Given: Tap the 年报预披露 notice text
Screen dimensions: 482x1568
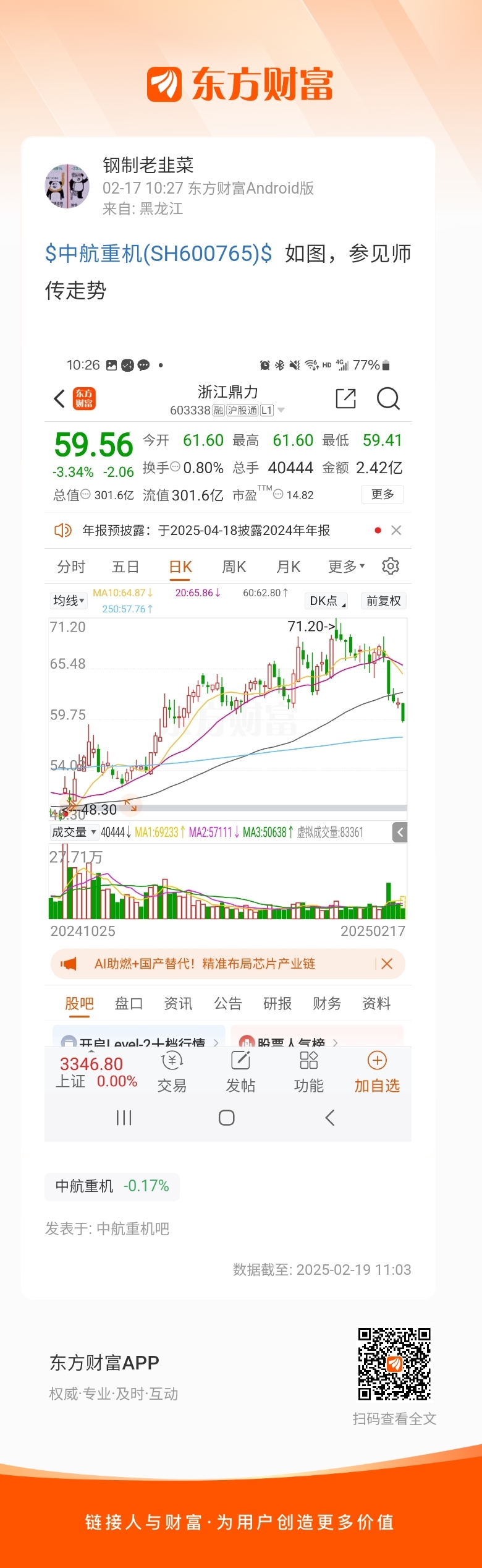Looking at the screenshot, I should point(206,530).
